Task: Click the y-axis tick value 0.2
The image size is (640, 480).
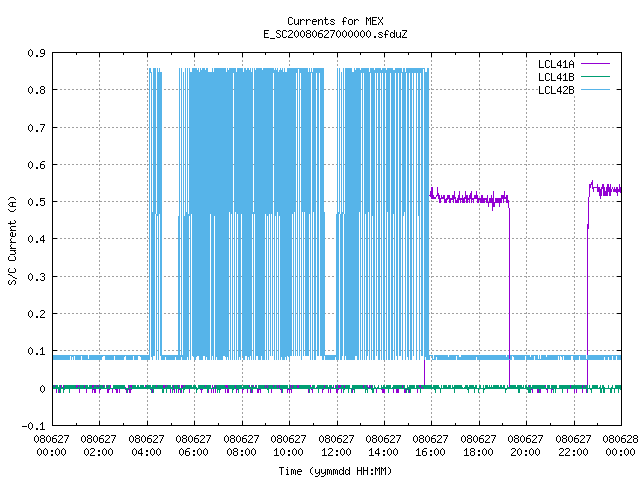Action: tap(36, 314)
